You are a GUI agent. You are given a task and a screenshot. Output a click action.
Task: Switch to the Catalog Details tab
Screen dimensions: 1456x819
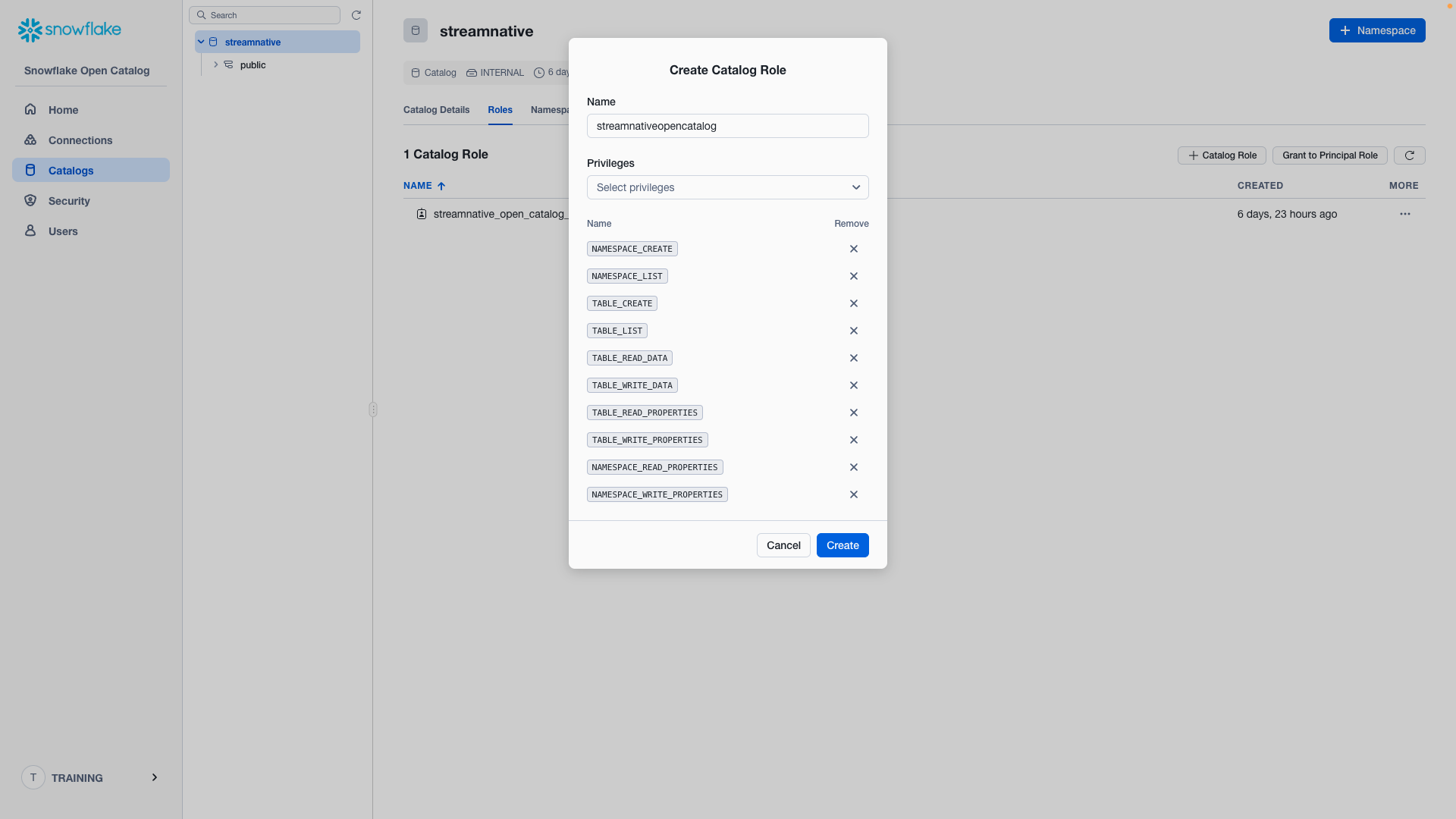point(436,110)
